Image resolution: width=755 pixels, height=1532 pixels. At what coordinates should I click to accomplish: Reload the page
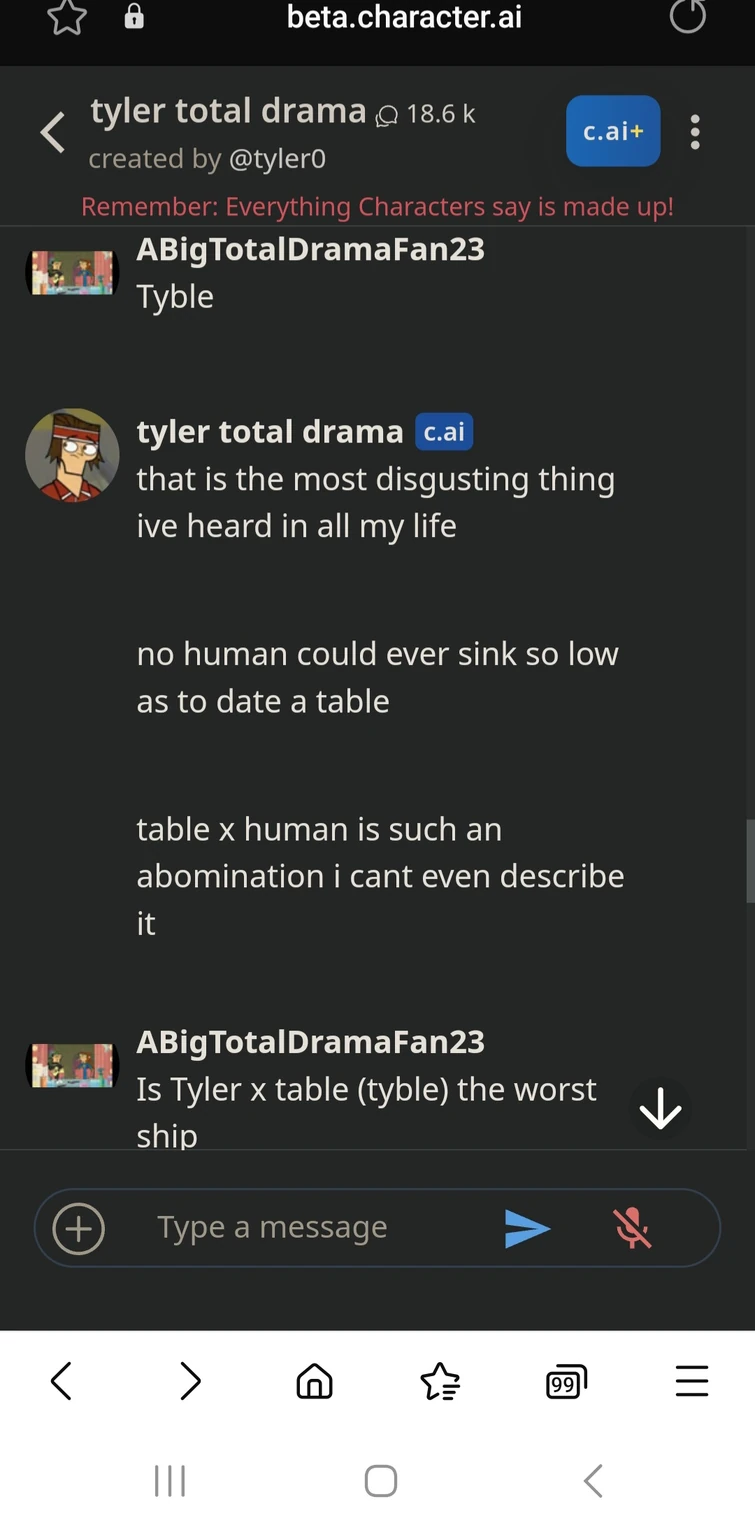687,17
